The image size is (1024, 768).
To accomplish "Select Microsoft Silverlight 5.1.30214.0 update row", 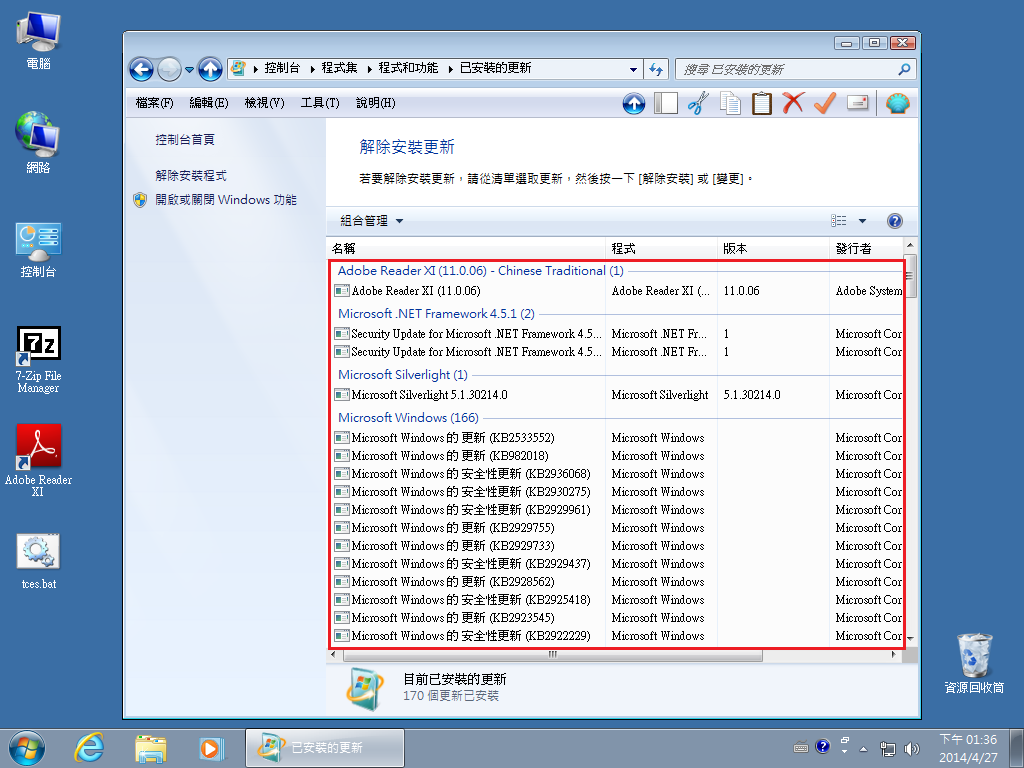I will click(616, 394).
